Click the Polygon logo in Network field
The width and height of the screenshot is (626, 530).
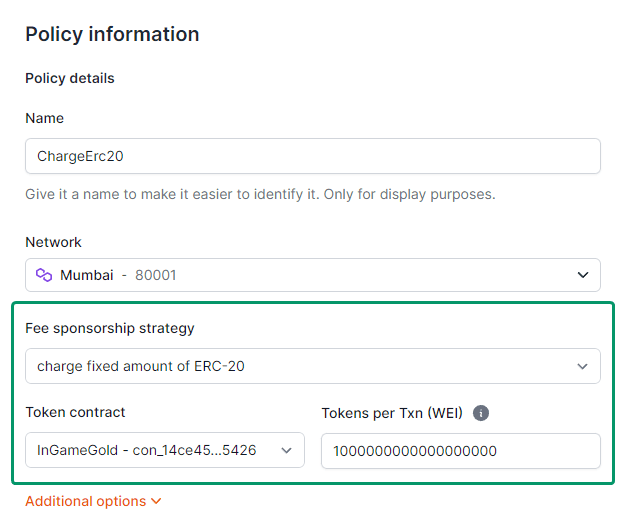(x=44, y=275)
